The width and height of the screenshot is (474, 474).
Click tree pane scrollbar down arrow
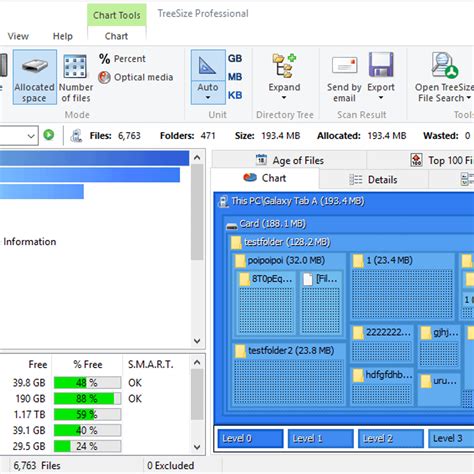click(x=197, y=341)
